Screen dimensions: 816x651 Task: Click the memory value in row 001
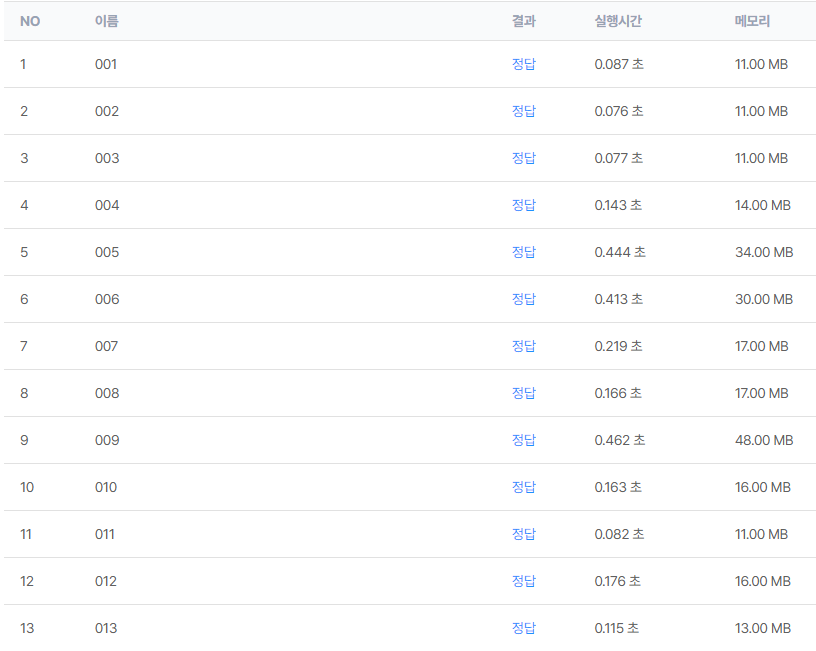761,64
